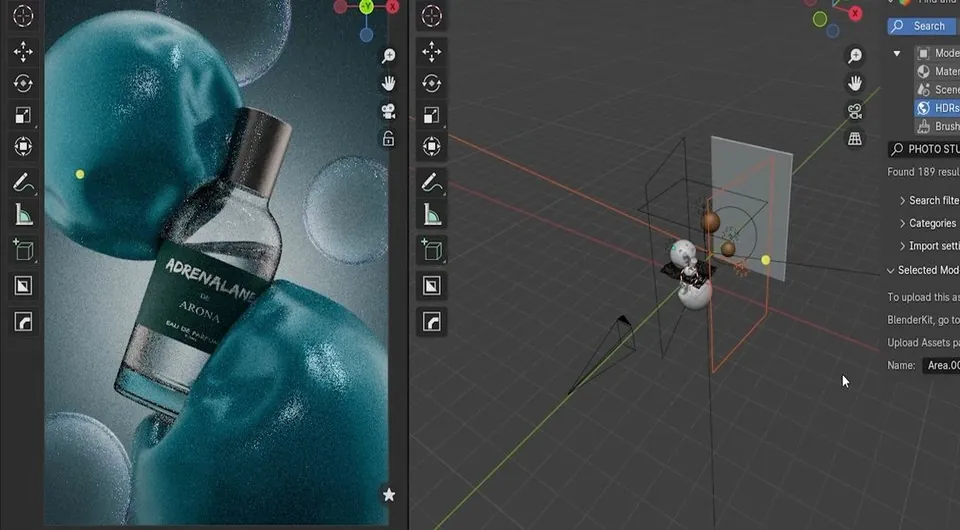Click the blue axis circle on left viewport gizmo
The width and height of the screenshot is (960, 530).
[366, 35]
